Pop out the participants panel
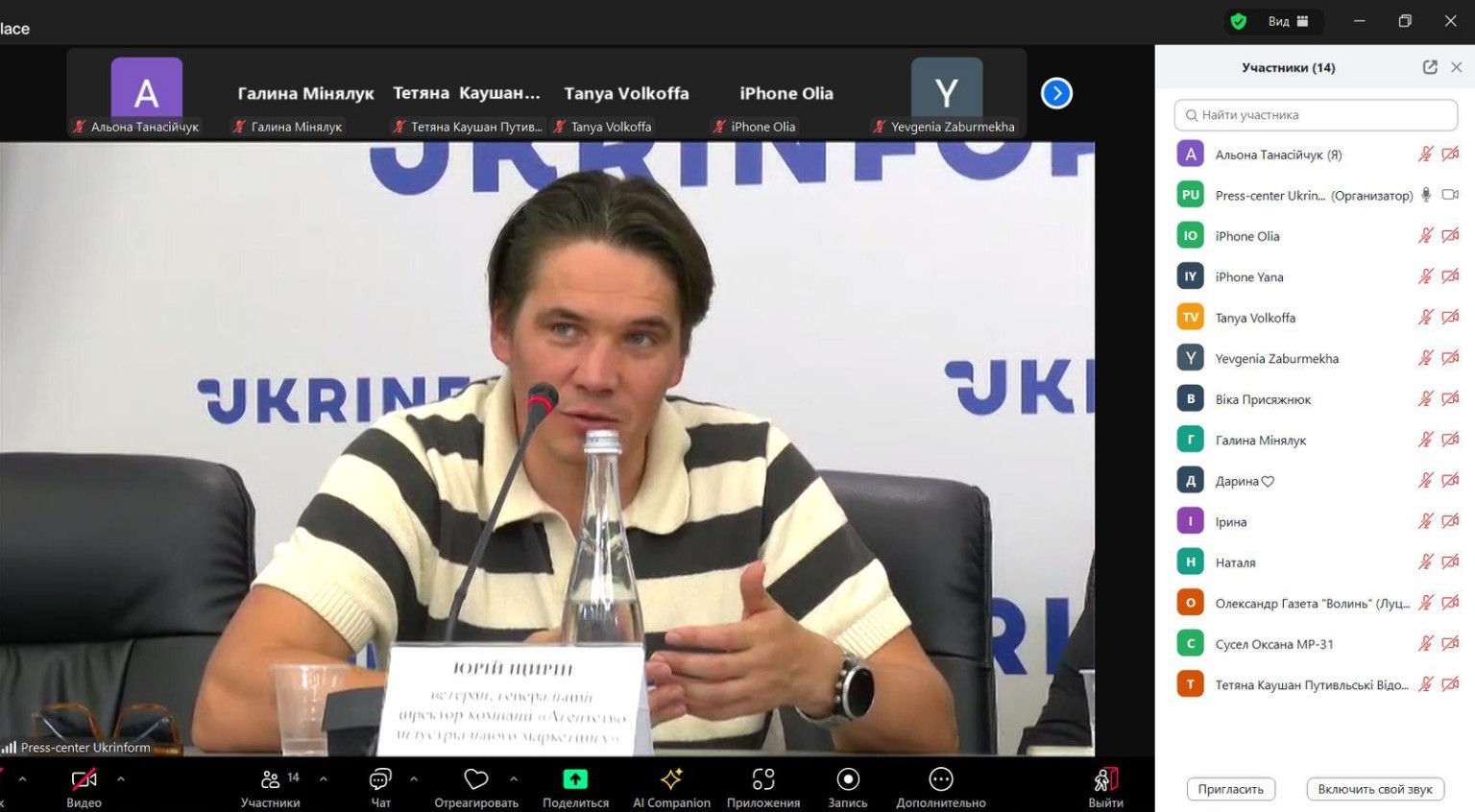The image size is (1475, 812). tap(1430, 67)
